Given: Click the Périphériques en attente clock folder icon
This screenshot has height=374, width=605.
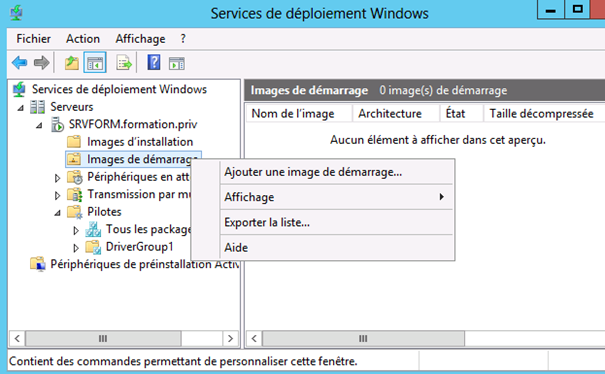Looking at the screenshot, I should [x=75, y=177].
